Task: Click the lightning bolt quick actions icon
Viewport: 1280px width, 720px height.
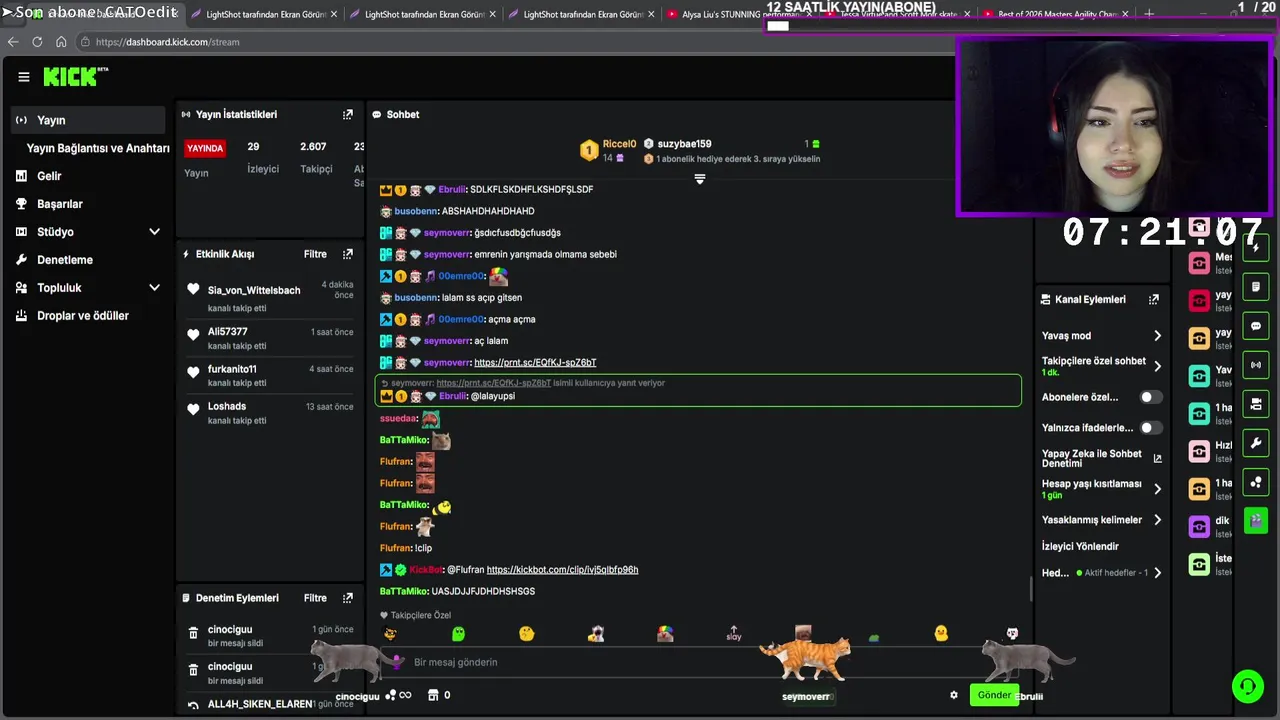Action: [x=1256, y=247]
